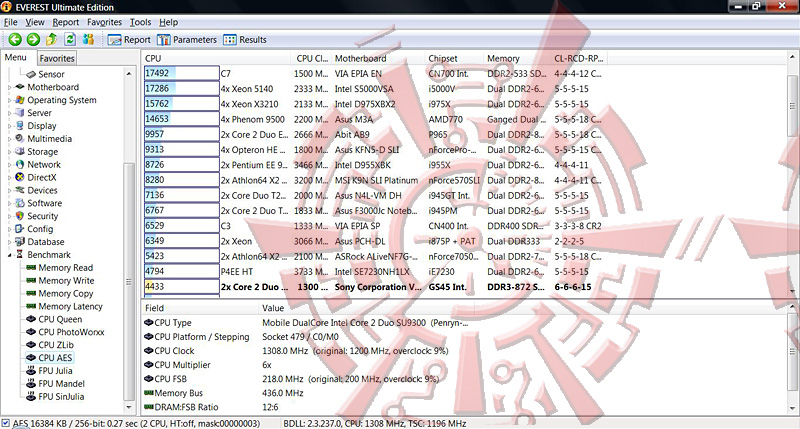
Task: Click the Refresh toolbar icon
Action: [70, 39]
